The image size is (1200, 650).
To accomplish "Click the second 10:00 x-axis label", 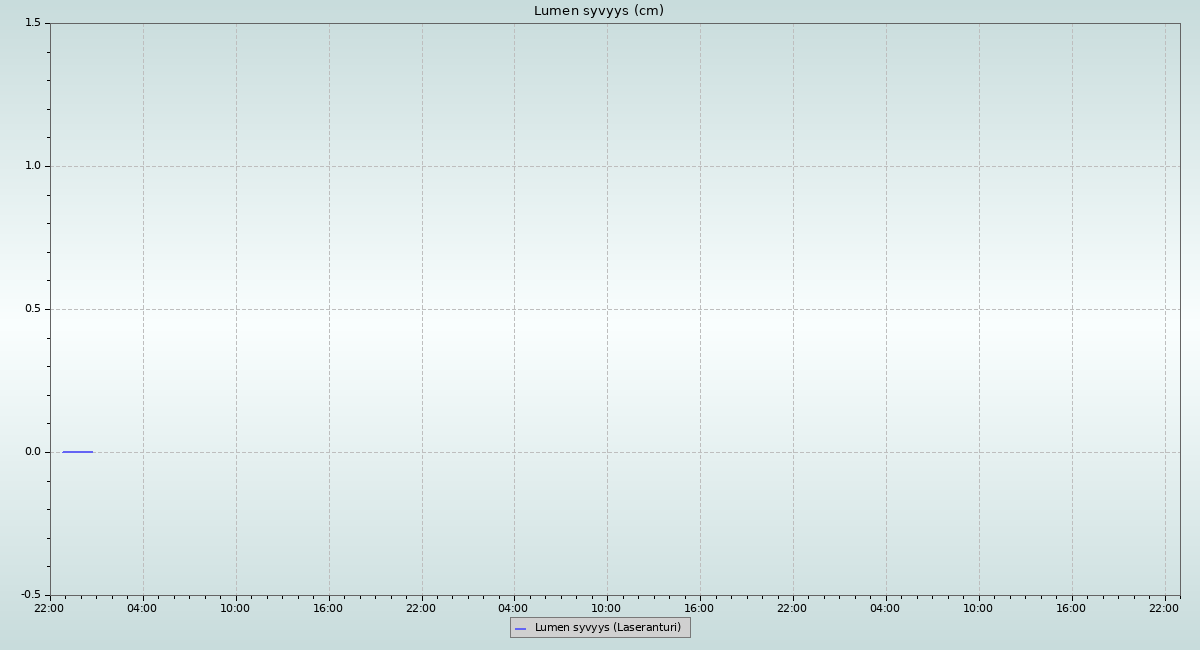I will coord(606,608).
